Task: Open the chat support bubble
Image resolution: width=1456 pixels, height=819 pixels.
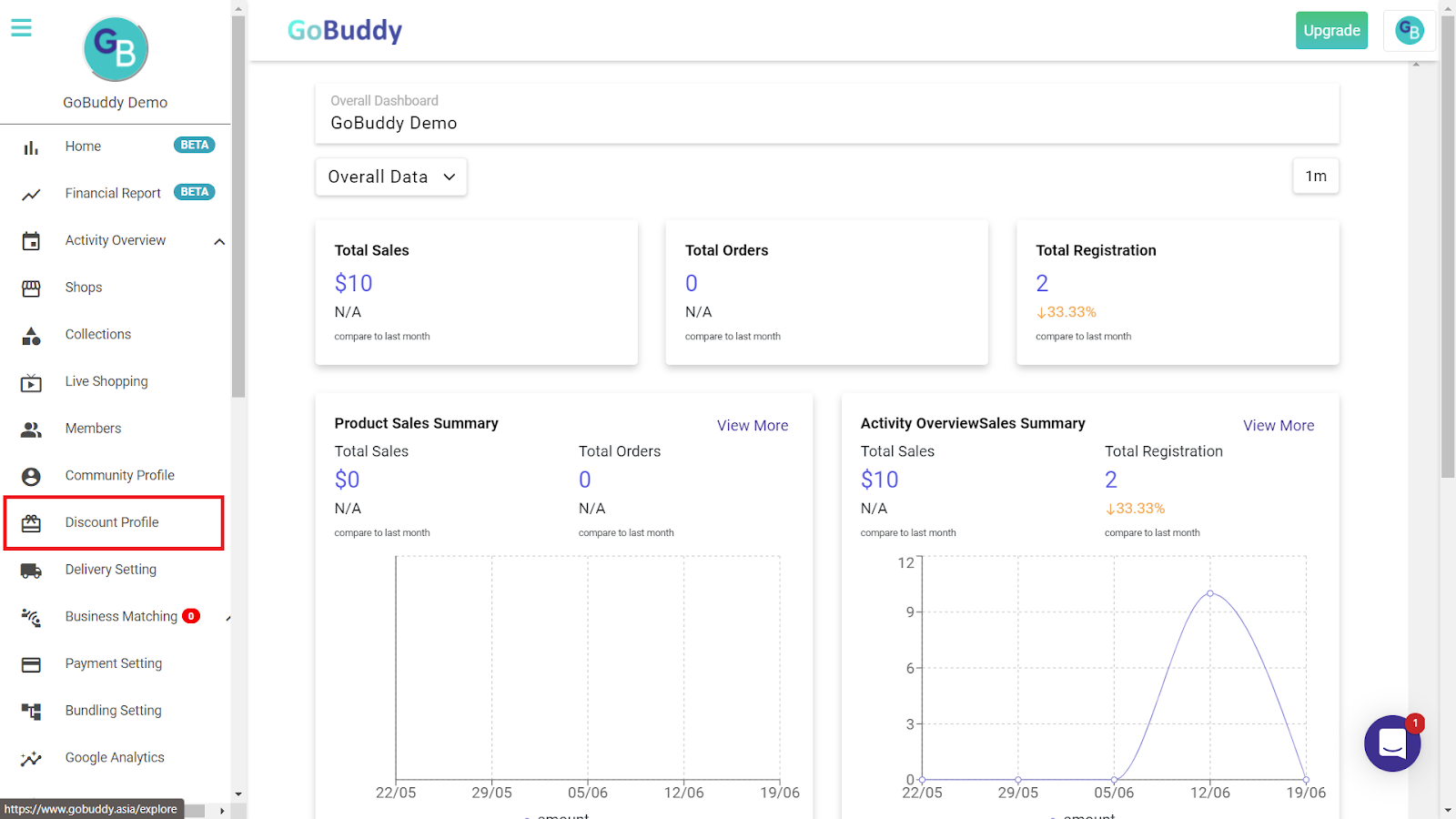Action: (x=1392, y=743)
